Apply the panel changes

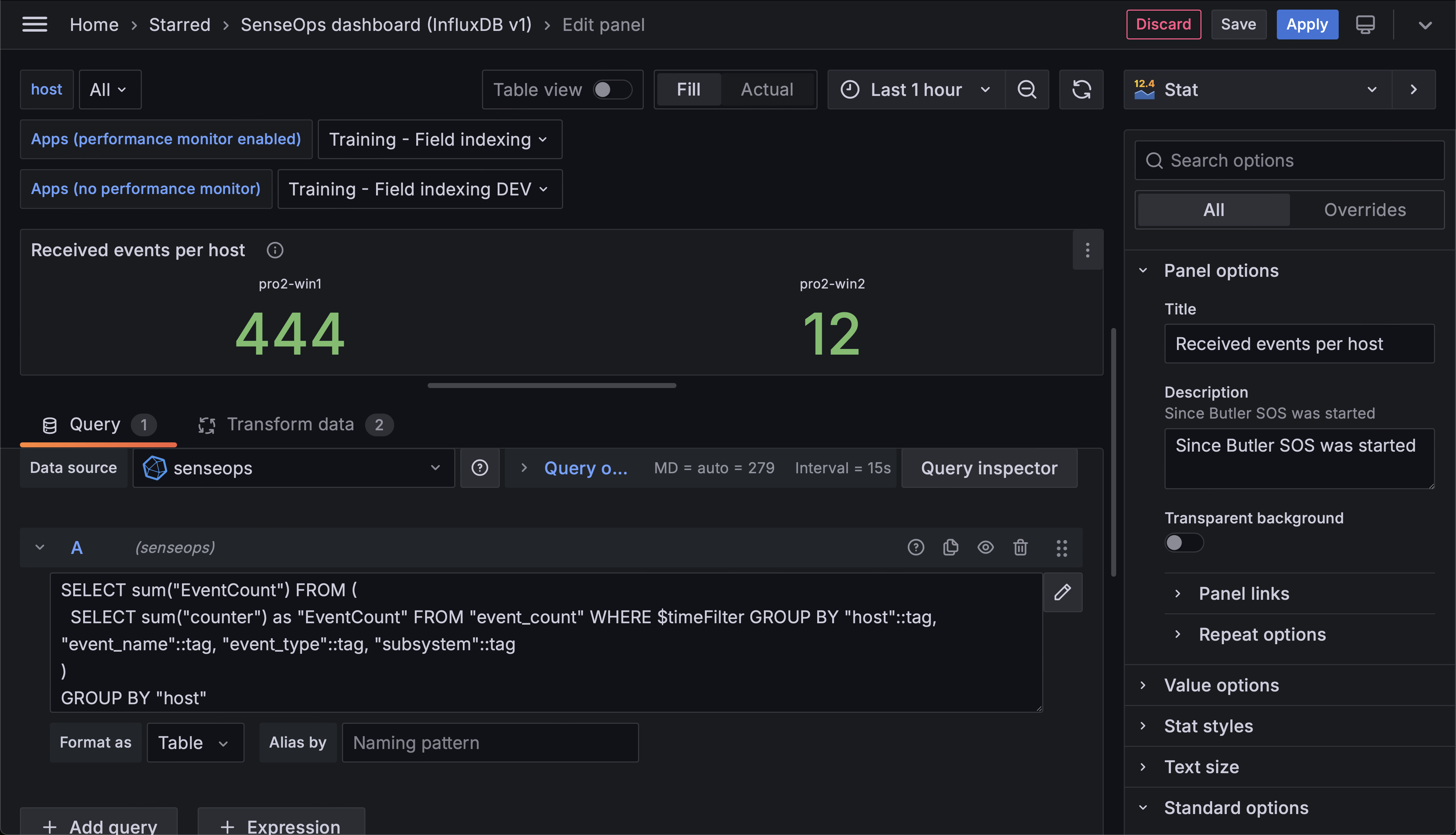1307,24
